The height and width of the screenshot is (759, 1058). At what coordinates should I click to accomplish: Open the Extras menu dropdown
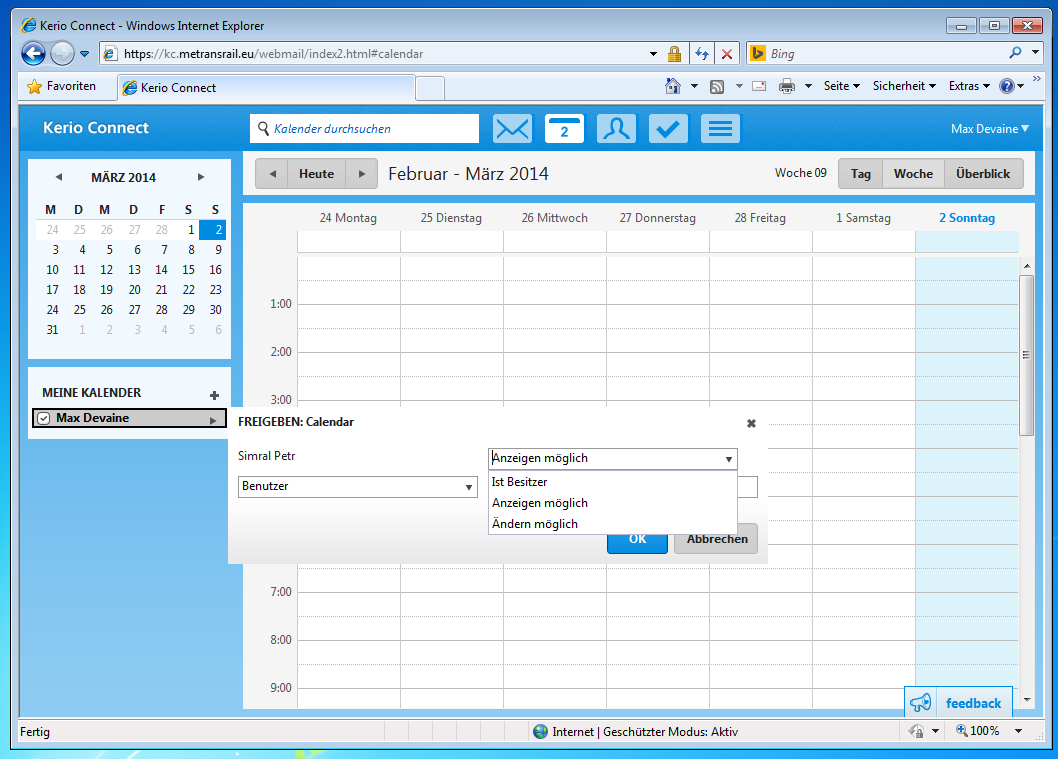pyautogui.click(x=969, y=86)
